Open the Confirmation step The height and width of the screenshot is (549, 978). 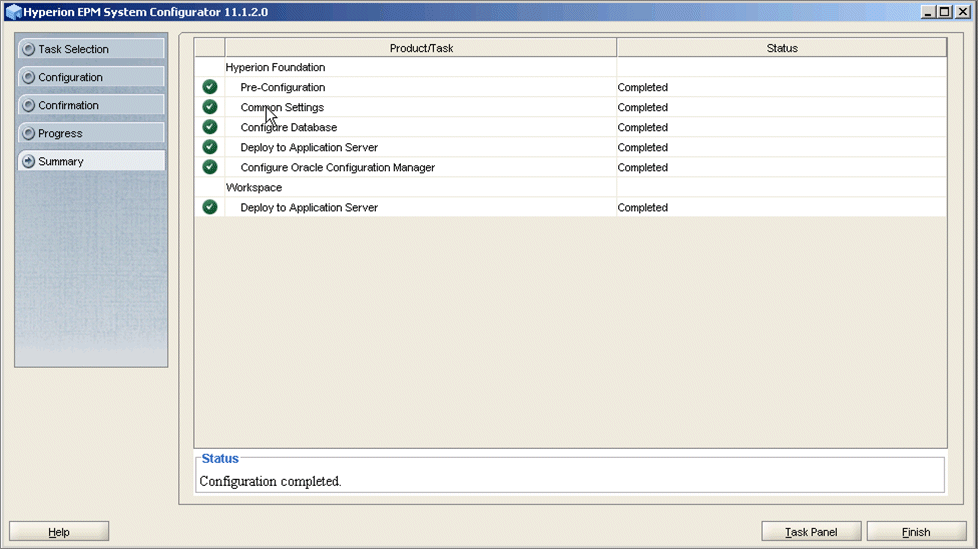click(91, 105)
